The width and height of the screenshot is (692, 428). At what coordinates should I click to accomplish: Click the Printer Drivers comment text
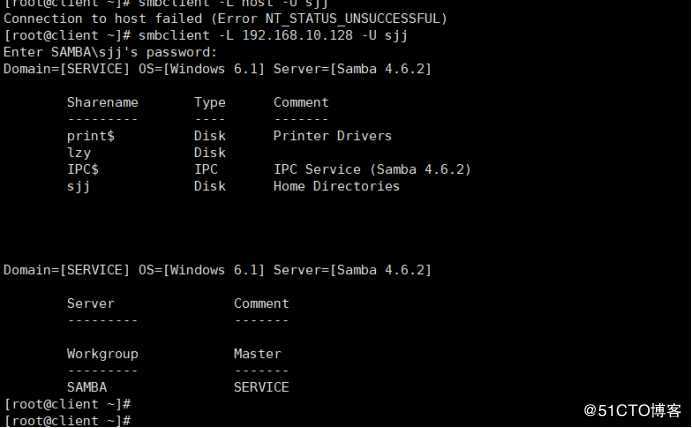332,136
